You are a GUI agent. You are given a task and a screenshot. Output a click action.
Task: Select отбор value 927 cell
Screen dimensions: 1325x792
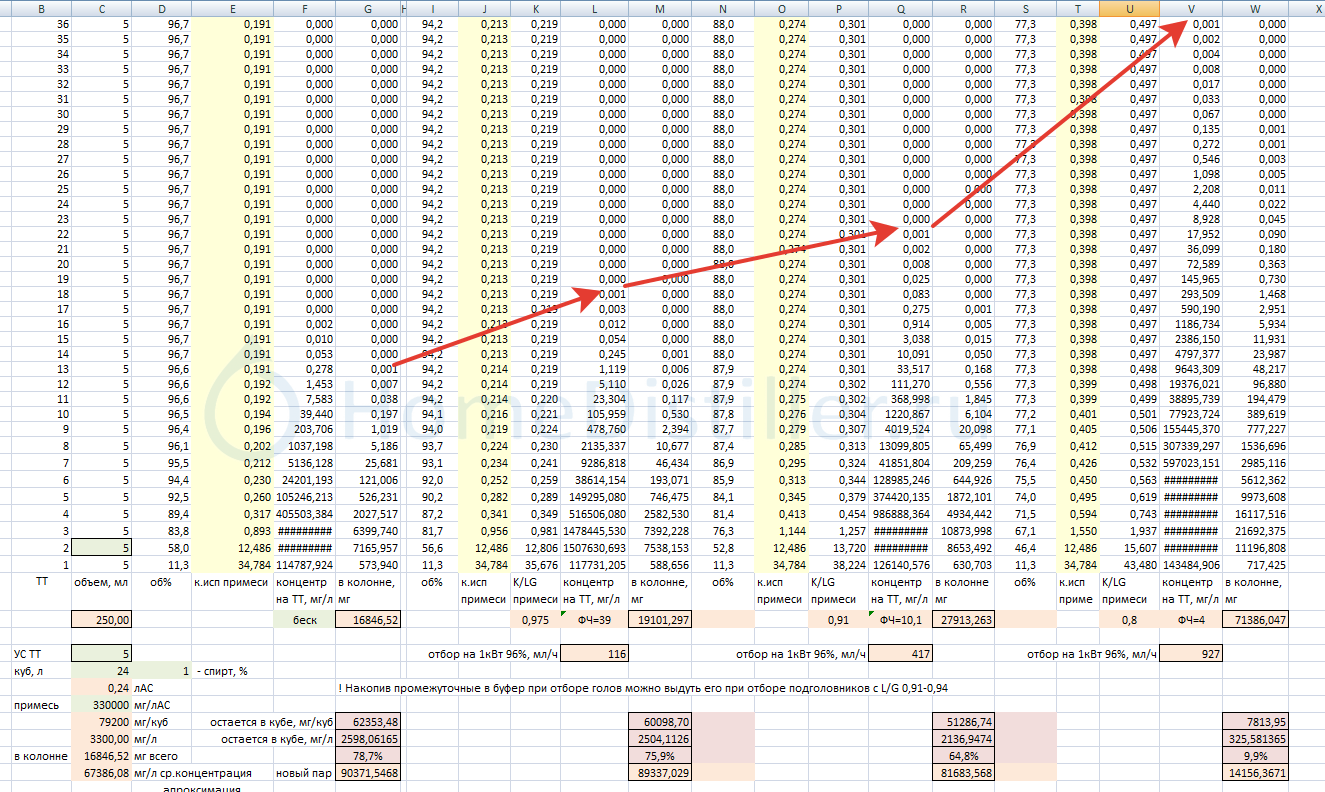pyautogui.click(x=1191, y=653)
